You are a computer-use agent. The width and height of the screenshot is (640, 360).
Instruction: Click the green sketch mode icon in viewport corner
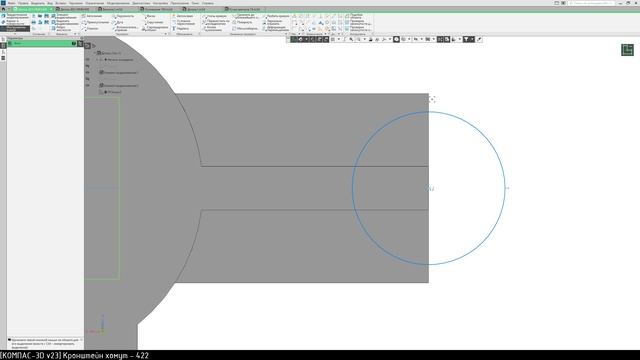pos(627,50)
